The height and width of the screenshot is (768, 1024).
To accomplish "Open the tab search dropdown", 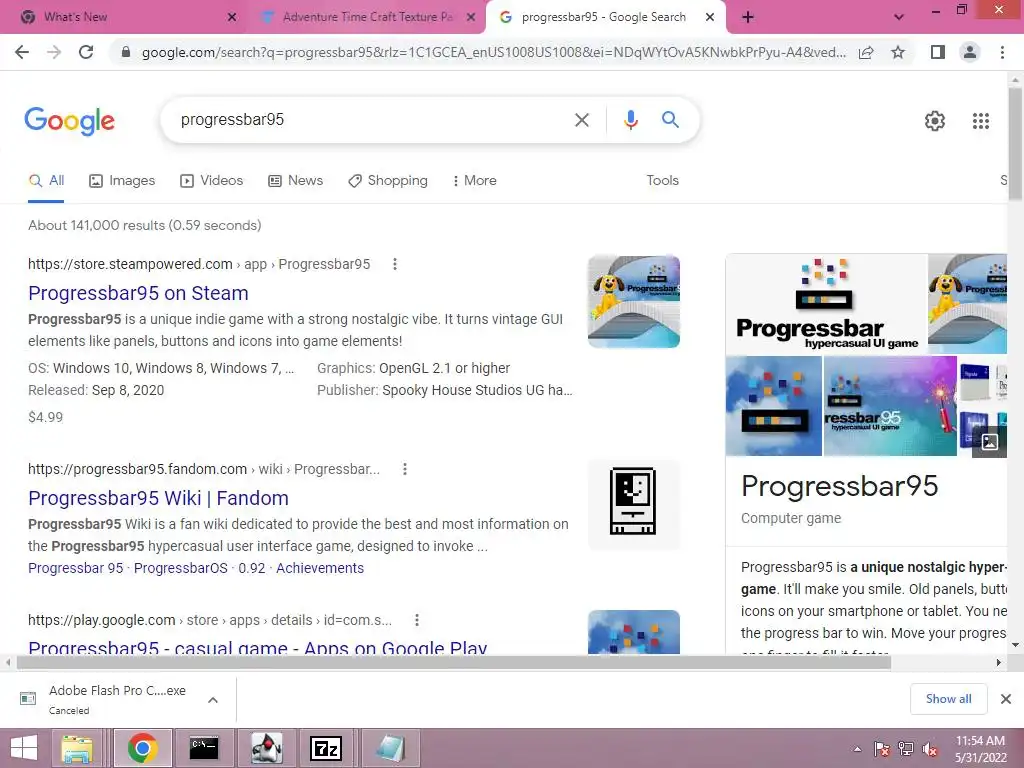I will click(899, 17).
